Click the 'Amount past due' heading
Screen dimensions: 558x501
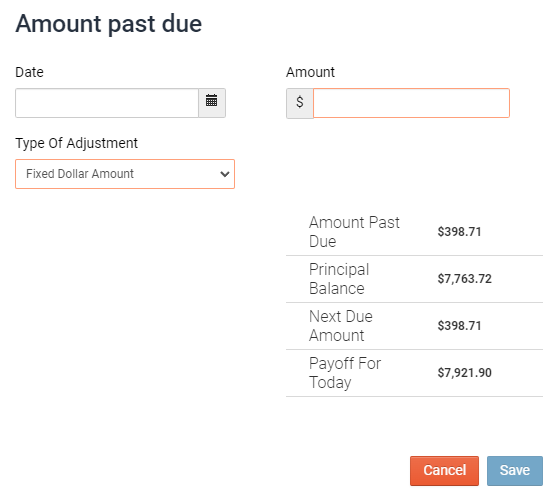(x=109, y=24)
